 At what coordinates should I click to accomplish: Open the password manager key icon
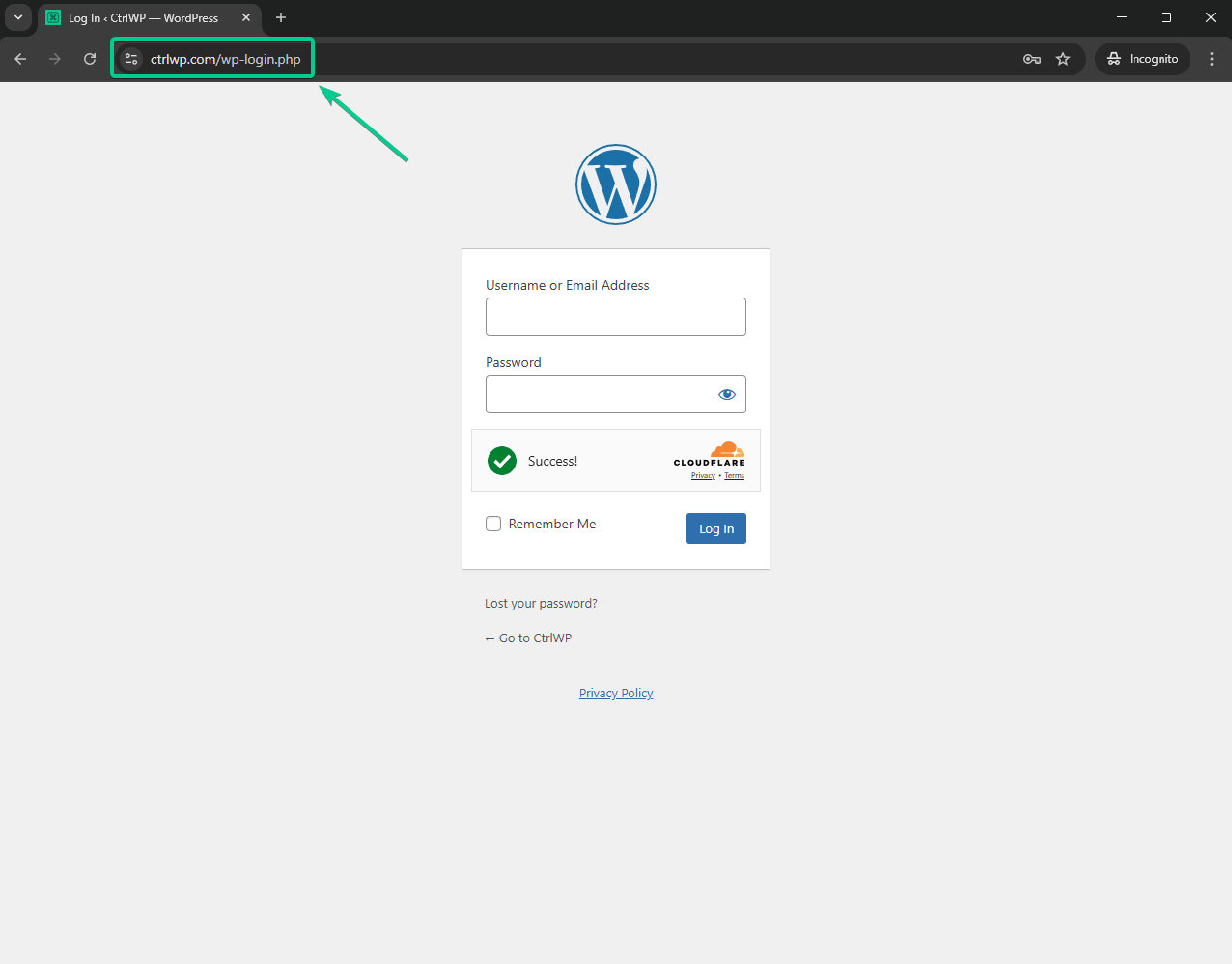coord(1032,59)
